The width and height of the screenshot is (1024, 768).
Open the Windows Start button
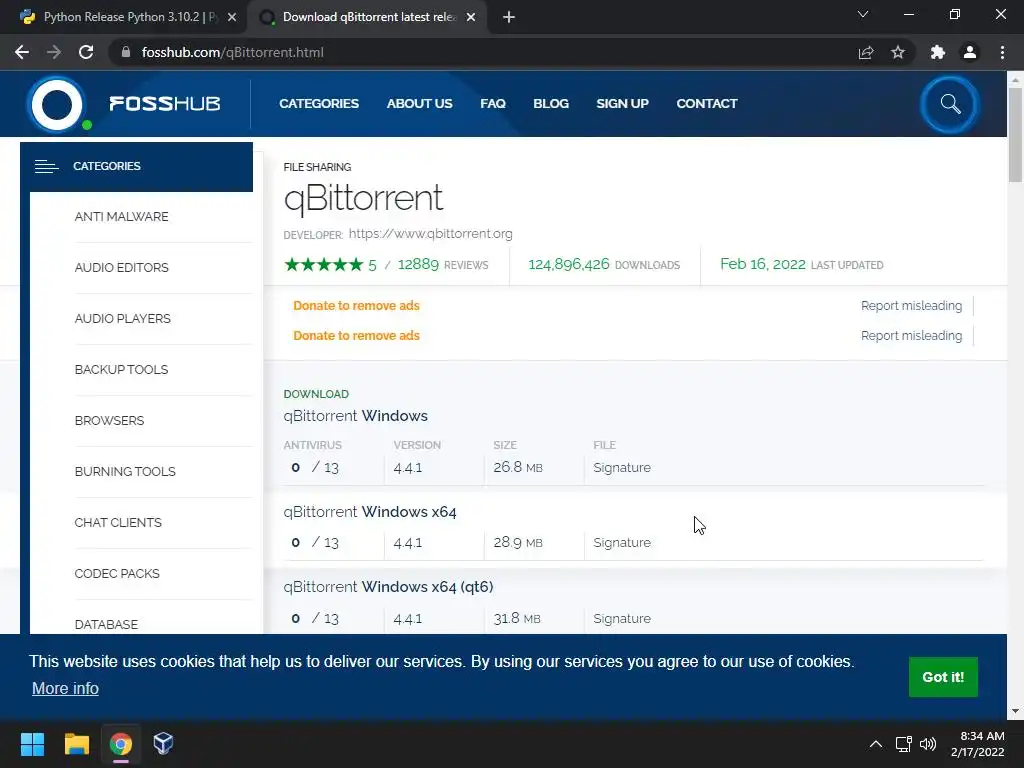pos(32,744)
